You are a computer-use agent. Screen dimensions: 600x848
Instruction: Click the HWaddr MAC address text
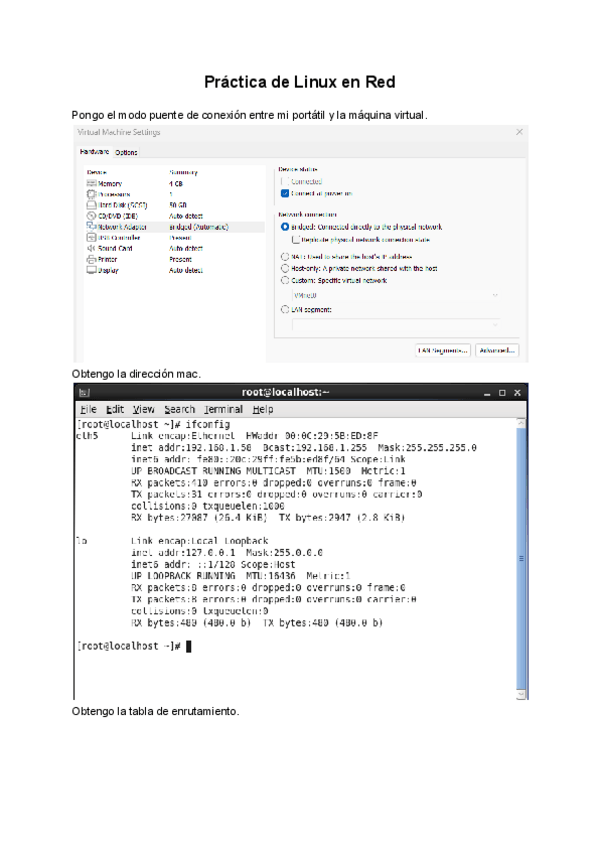point(312,436)
